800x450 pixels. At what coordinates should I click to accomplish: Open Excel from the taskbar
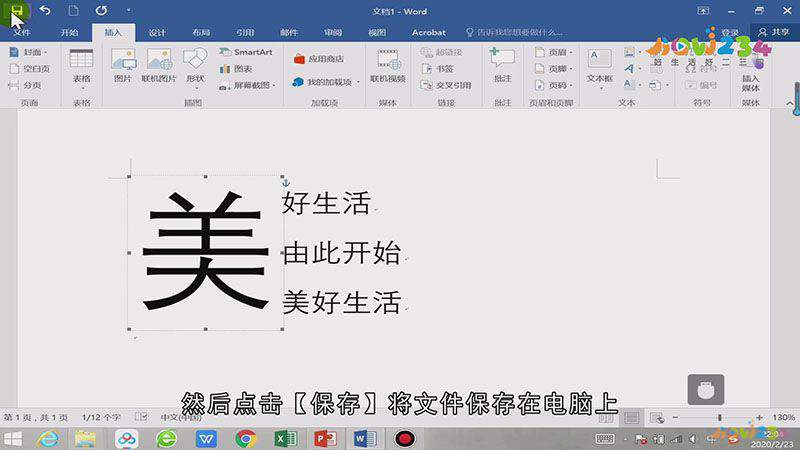pos(286,439)
